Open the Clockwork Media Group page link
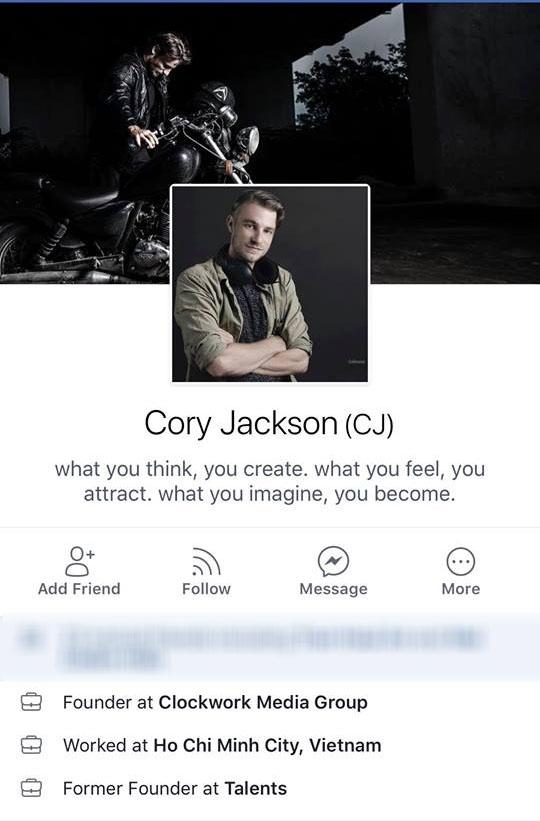Viewport: 540px width, 821px height. pos(263,702)
